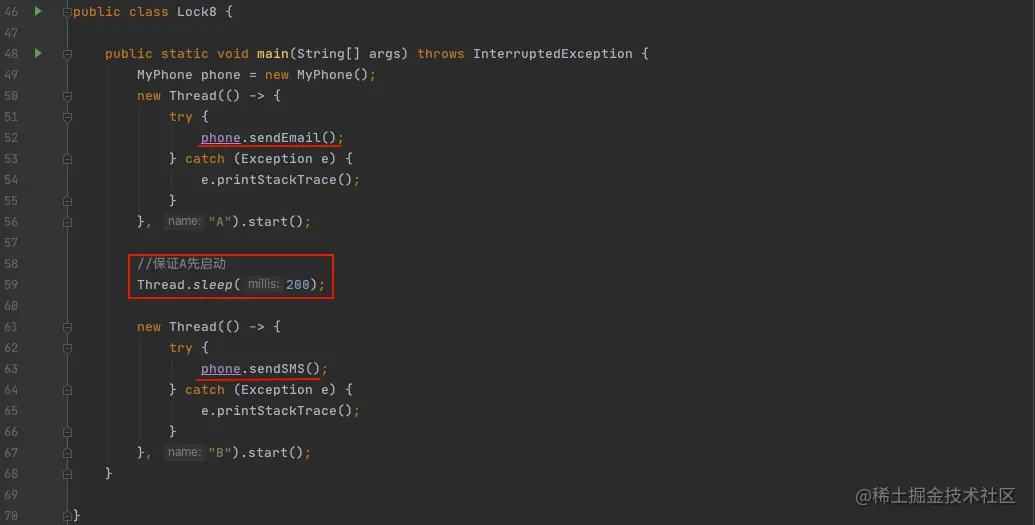Click the string "A" thread name
The image size is (1035, 525).
click(x=220, y=222)
